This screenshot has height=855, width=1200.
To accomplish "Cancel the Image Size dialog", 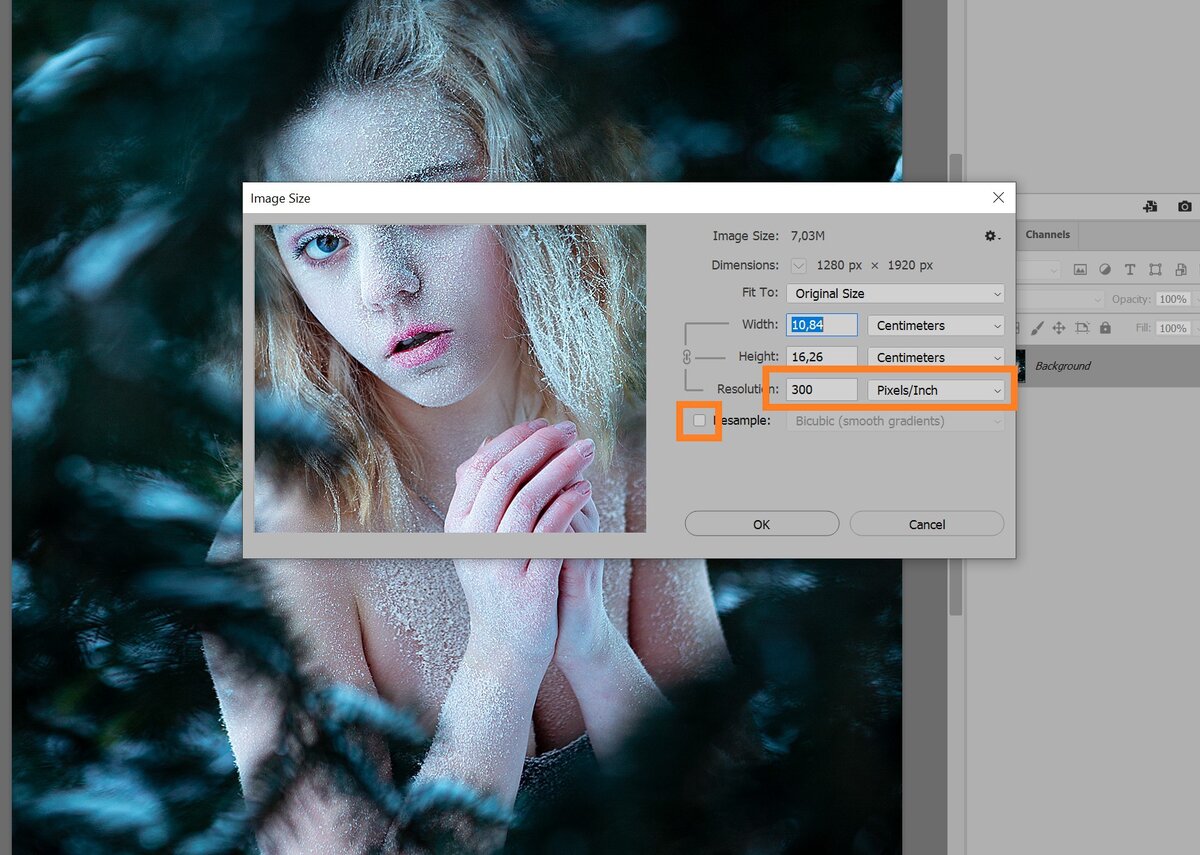I will (927, 524).
